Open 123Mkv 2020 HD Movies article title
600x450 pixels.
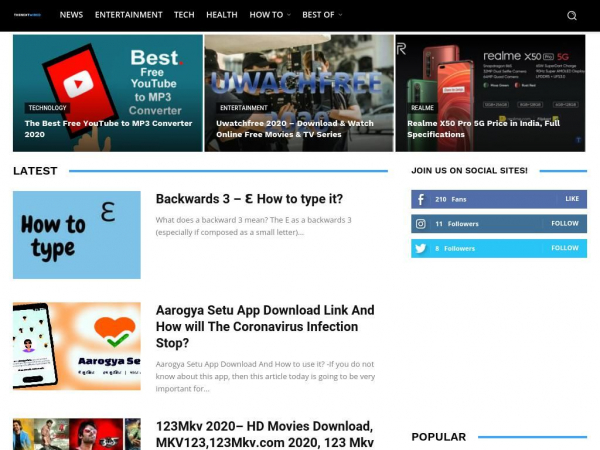click(265, 434)
